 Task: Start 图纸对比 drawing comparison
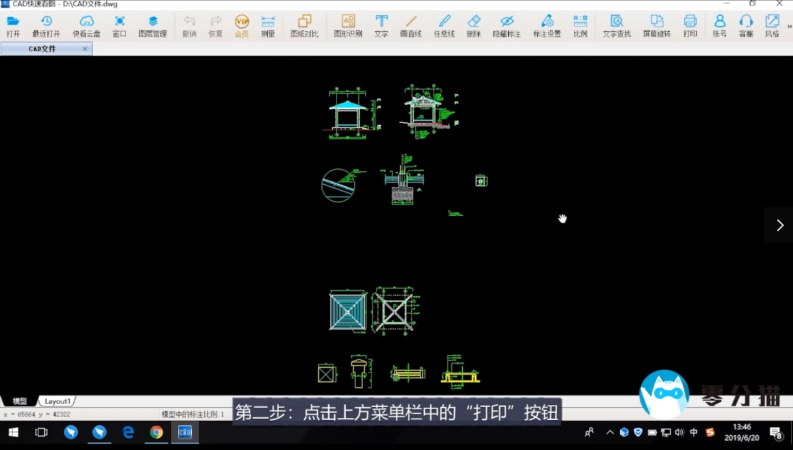304,25
